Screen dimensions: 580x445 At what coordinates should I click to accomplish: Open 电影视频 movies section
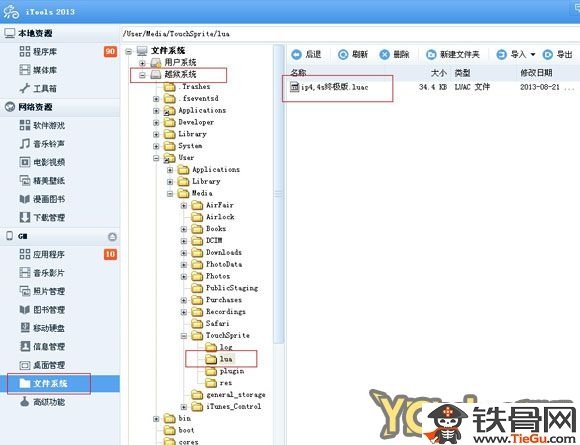pos(49,162)
